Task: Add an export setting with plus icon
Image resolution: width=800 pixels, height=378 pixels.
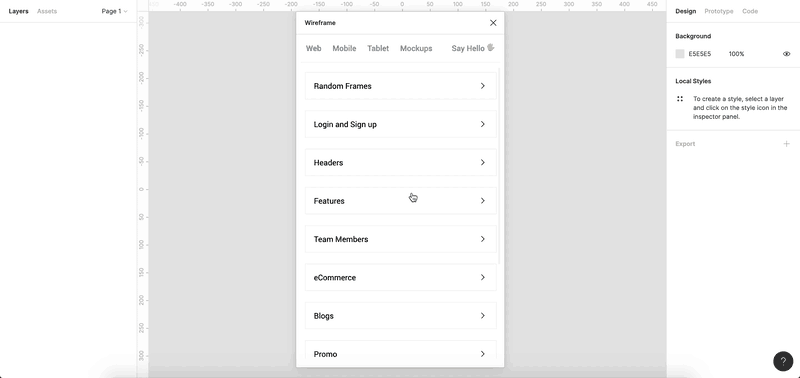Action: (x=786, y=144)
